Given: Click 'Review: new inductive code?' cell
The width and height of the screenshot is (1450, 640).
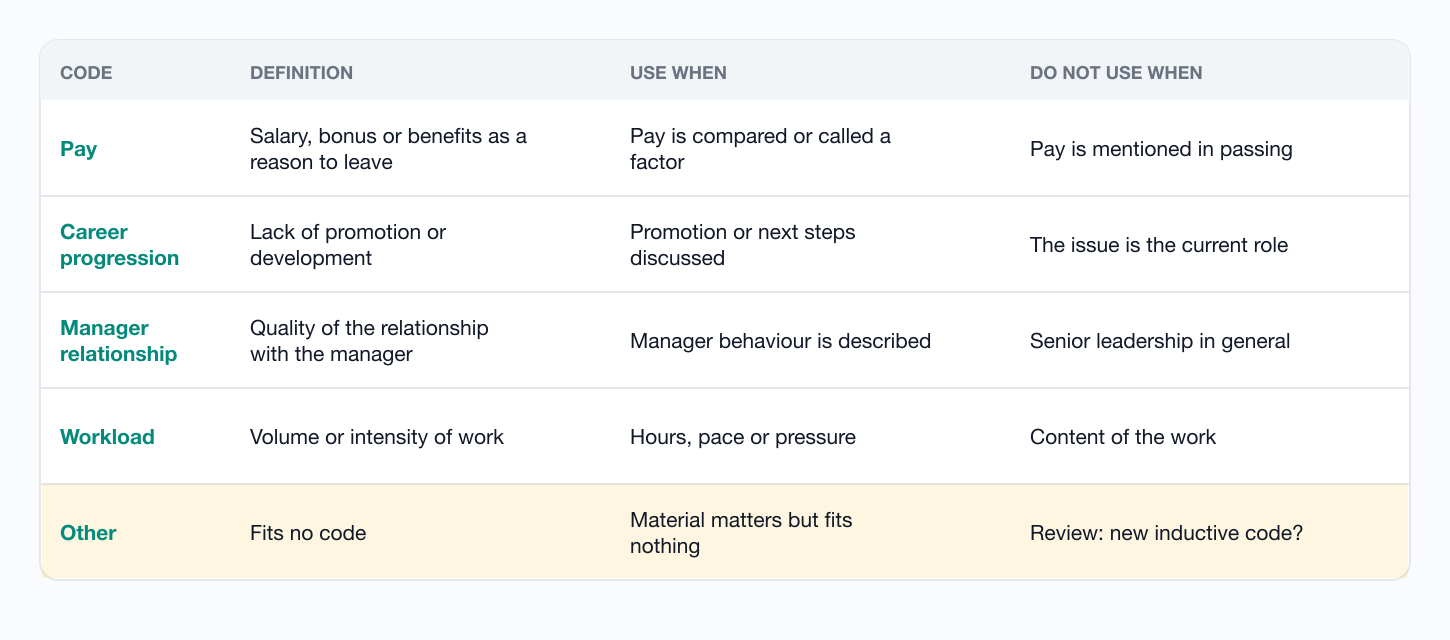Looking at the screenshot, I should [x=1166, y=533].
